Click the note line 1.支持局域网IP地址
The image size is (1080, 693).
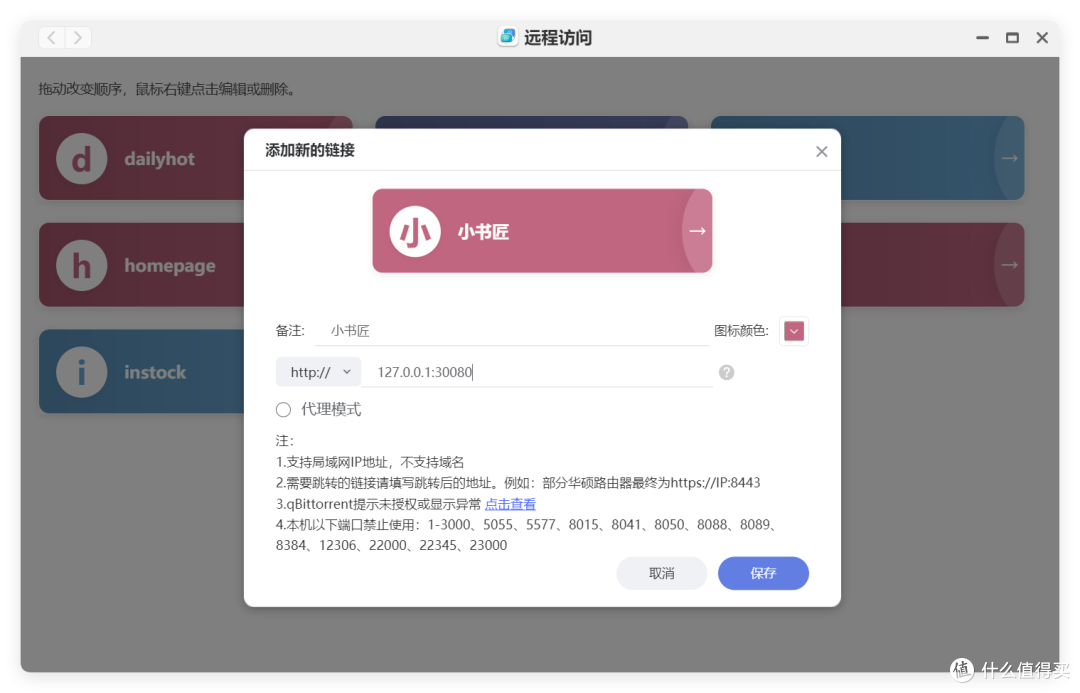click(x=370, y=462)
